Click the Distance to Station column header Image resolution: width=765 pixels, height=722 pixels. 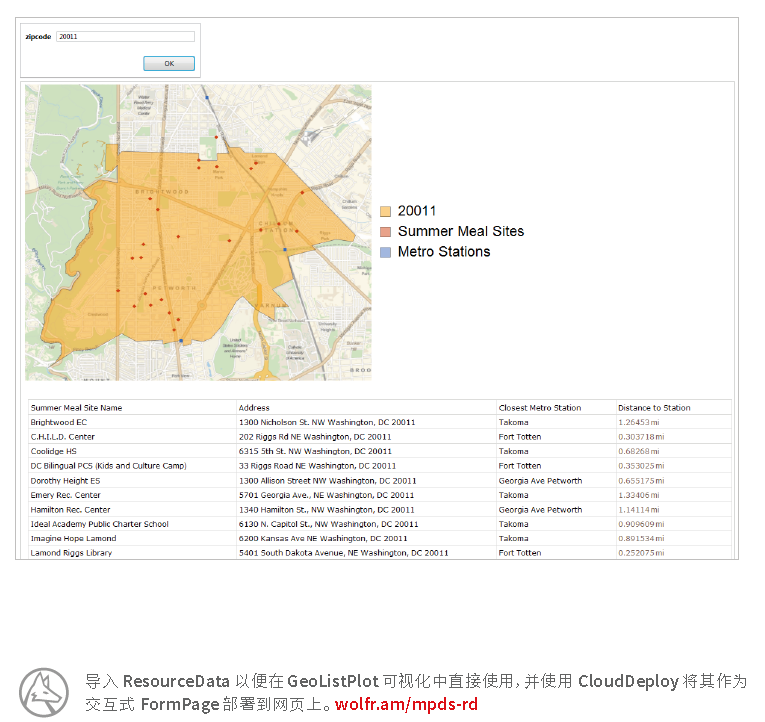654,408
